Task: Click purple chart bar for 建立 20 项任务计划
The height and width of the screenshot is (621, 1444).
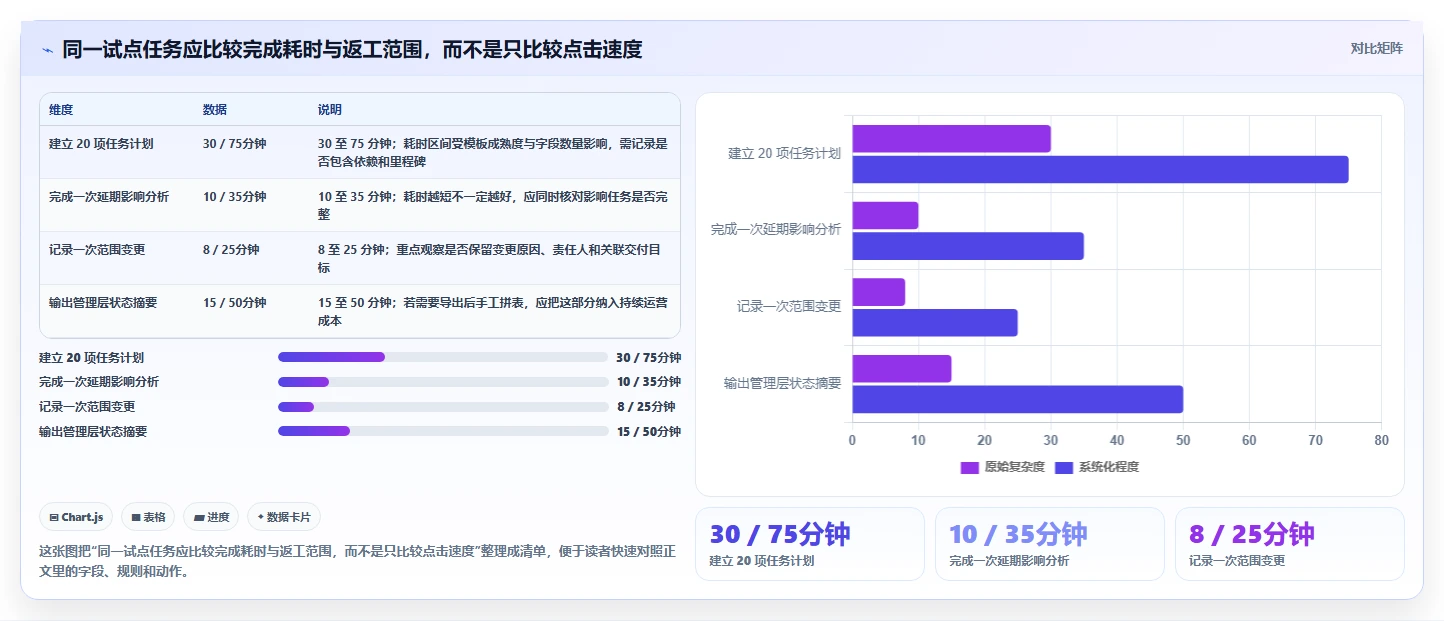Action: [x=951, y=139]
